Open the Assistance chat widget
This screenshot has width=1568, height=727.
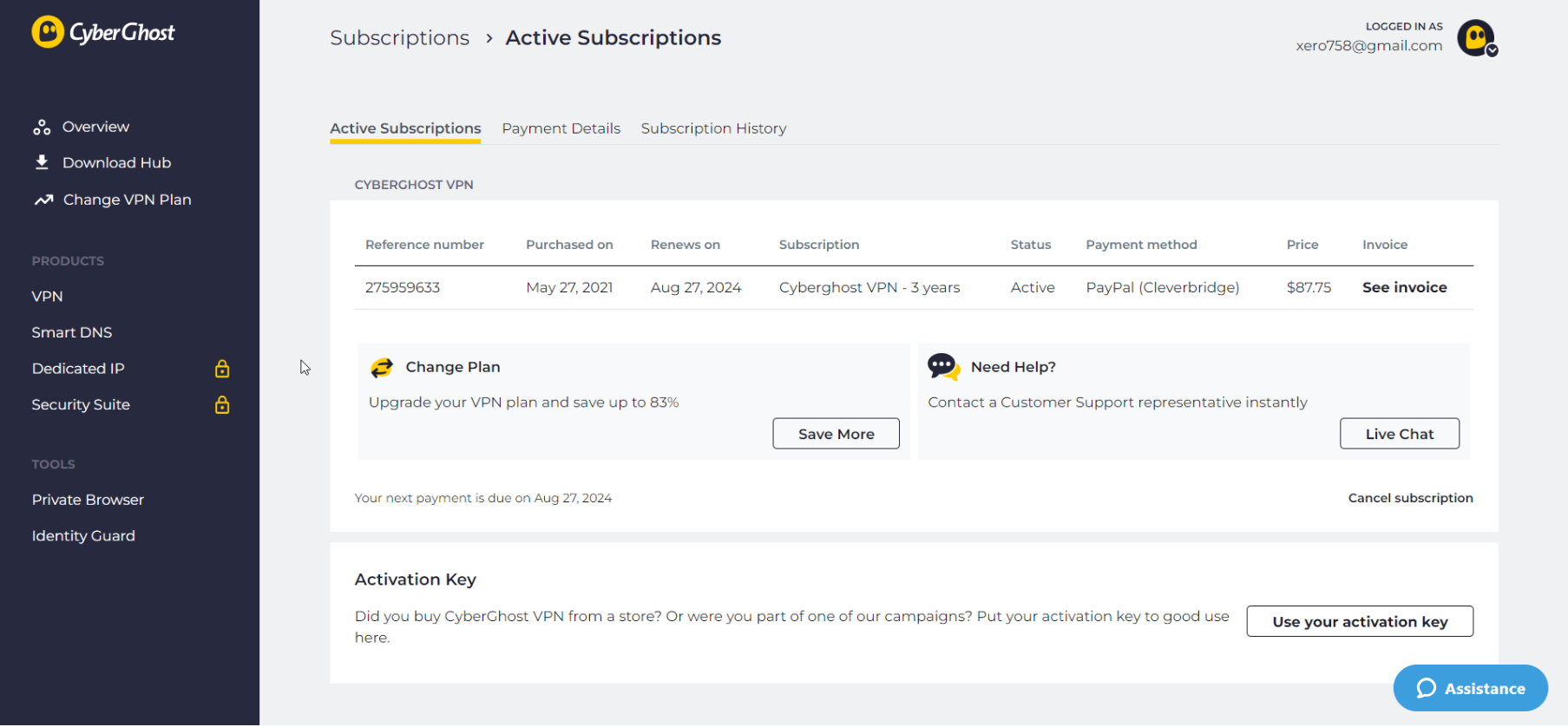point(1470,688)
